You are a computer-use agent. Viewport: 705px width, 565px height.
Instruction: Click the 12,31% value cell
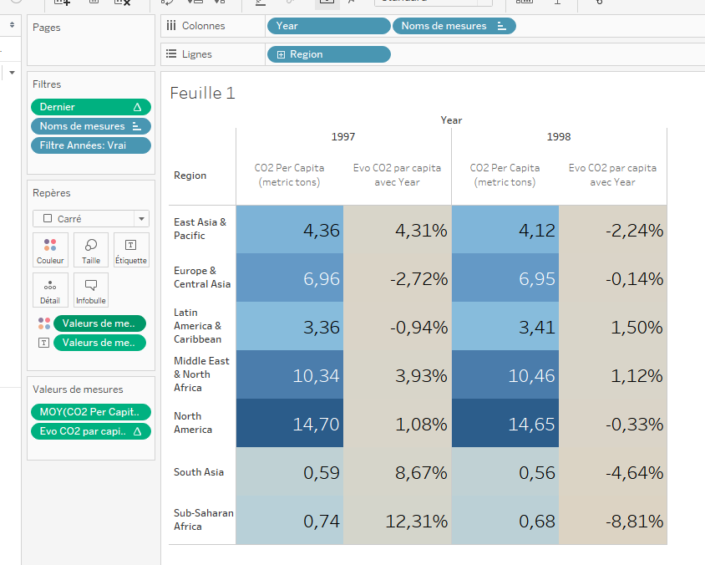[x=397, y=520]
